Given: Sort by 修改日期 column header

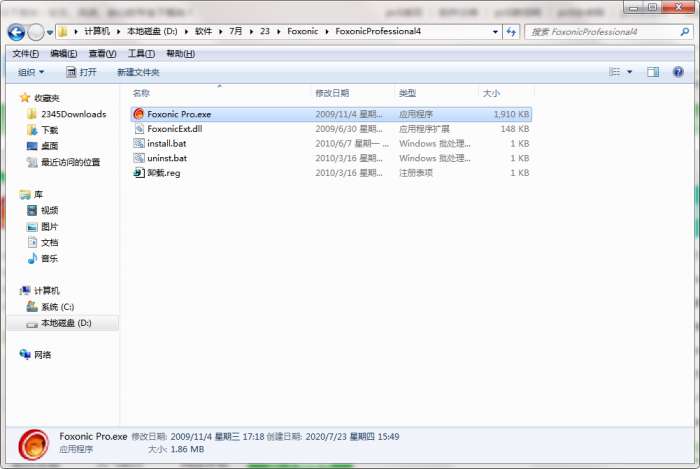Looking at the screenshot, I should (x=332, y=93).
